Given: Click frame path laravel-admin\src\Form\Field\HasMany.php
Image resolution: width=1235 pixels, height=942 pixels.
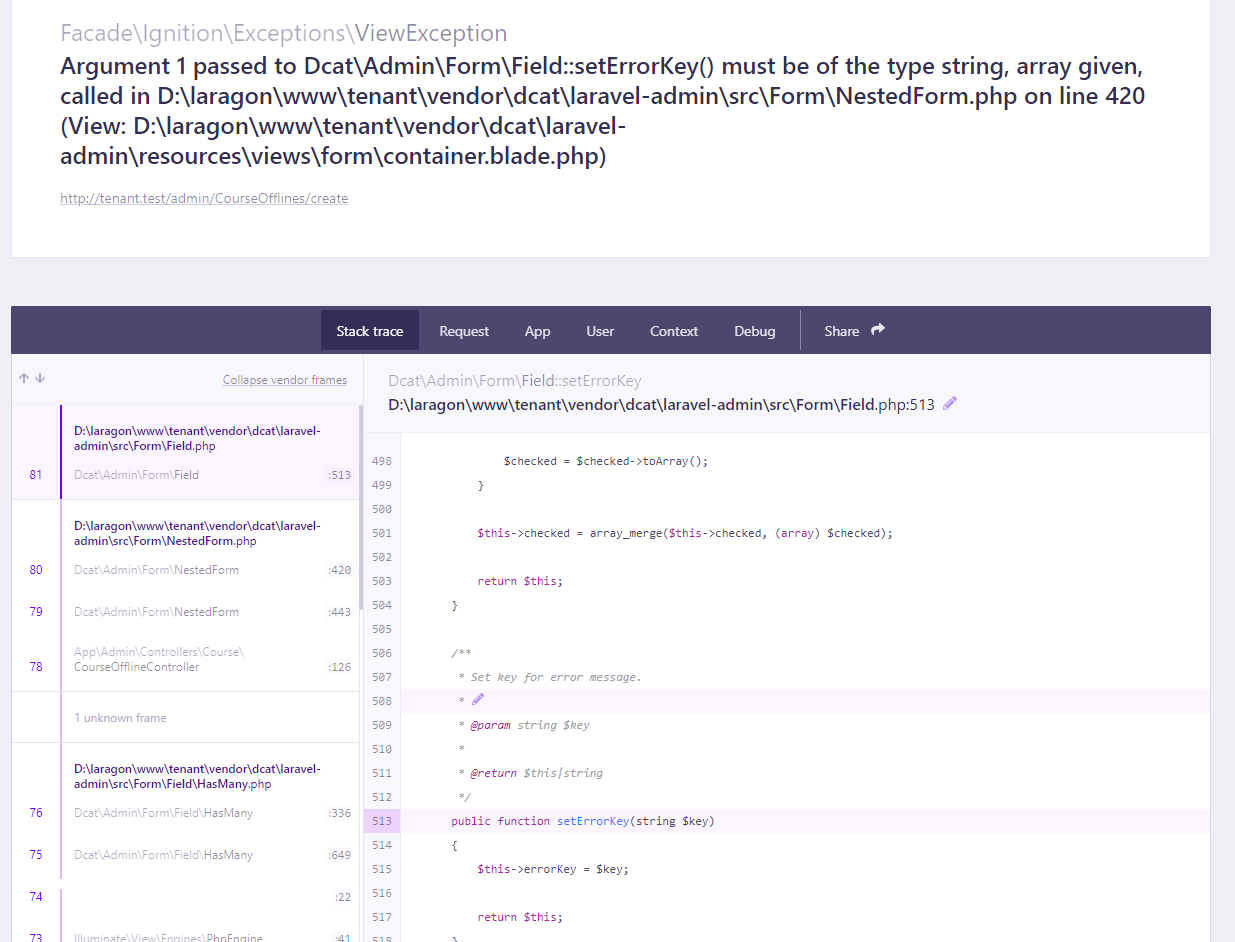Looking at the screenshot, I should click(197, 776).
